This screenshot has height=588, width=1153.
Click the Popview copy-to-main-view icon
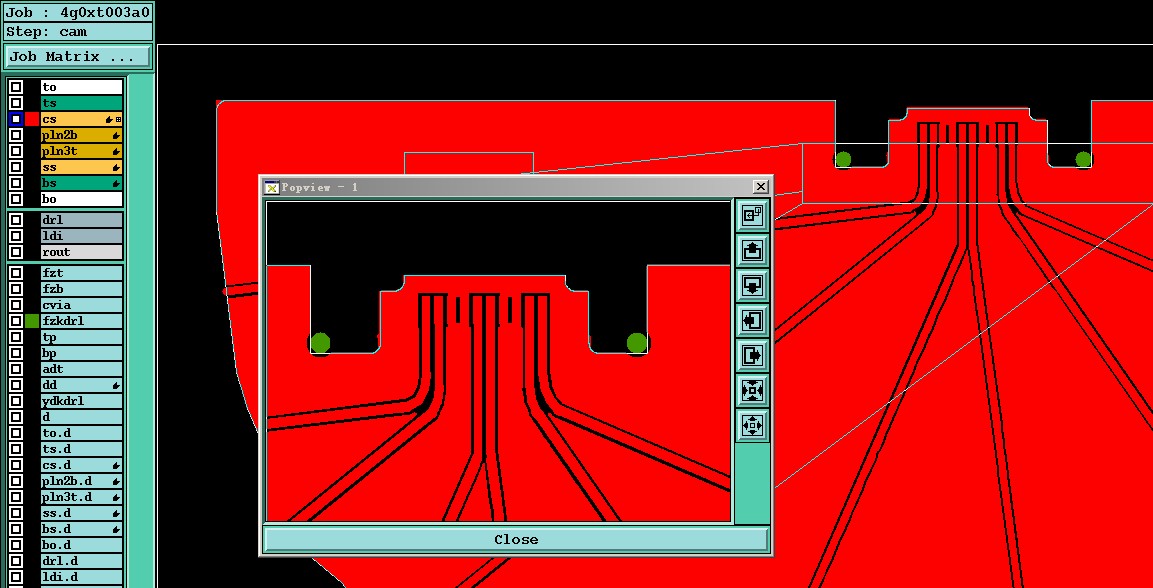[x=752, y=215]
